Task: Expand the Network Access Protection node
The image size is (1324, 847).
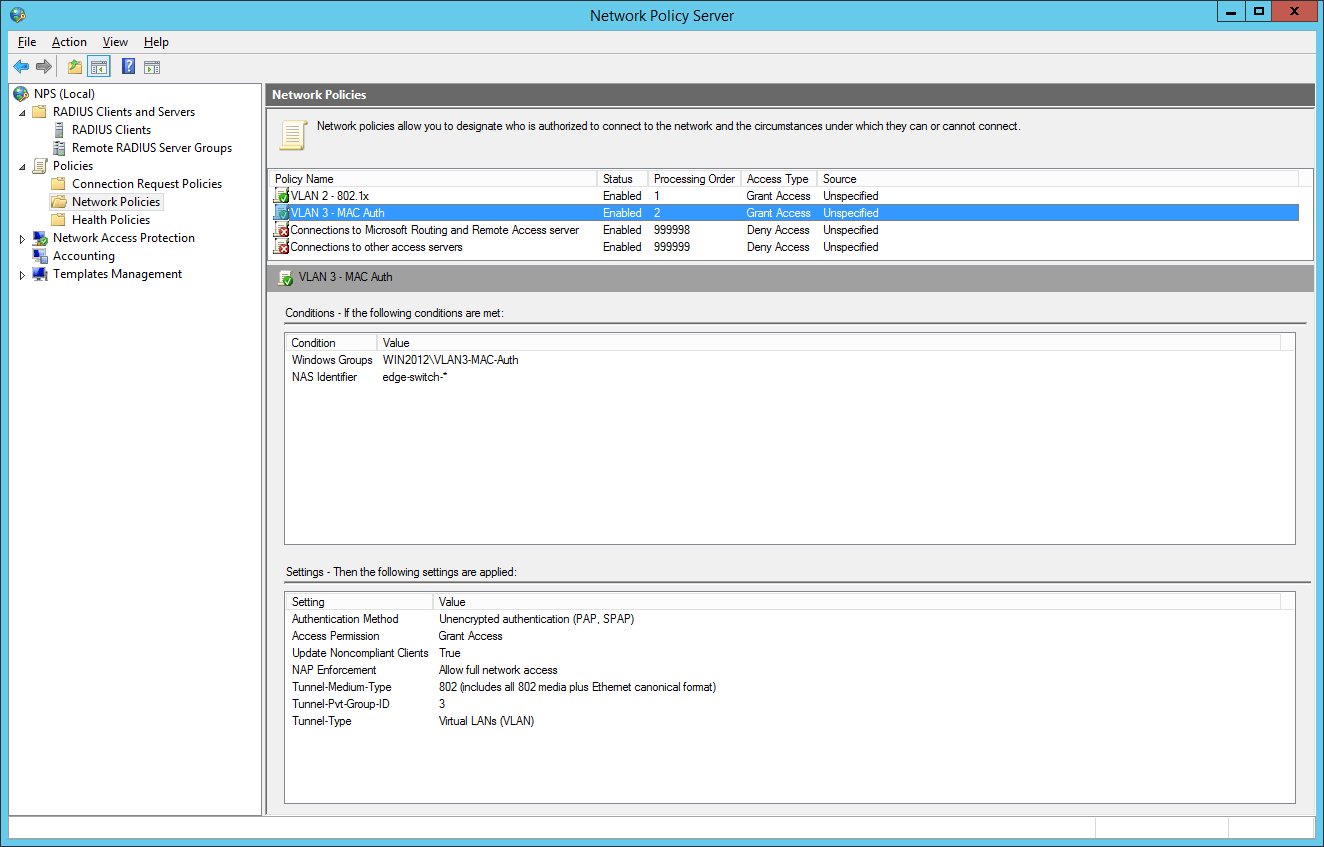Action: pos(20,237)
